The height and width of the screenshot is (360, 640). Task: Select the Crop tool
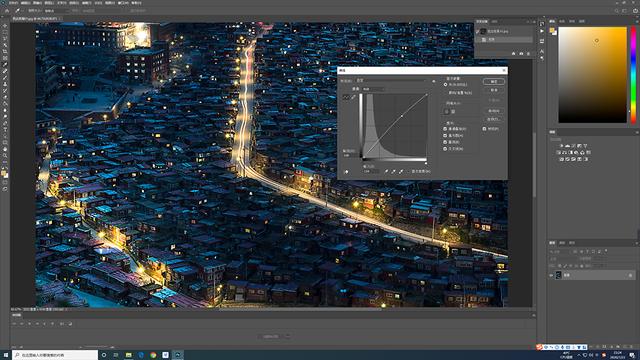[5, 51]
